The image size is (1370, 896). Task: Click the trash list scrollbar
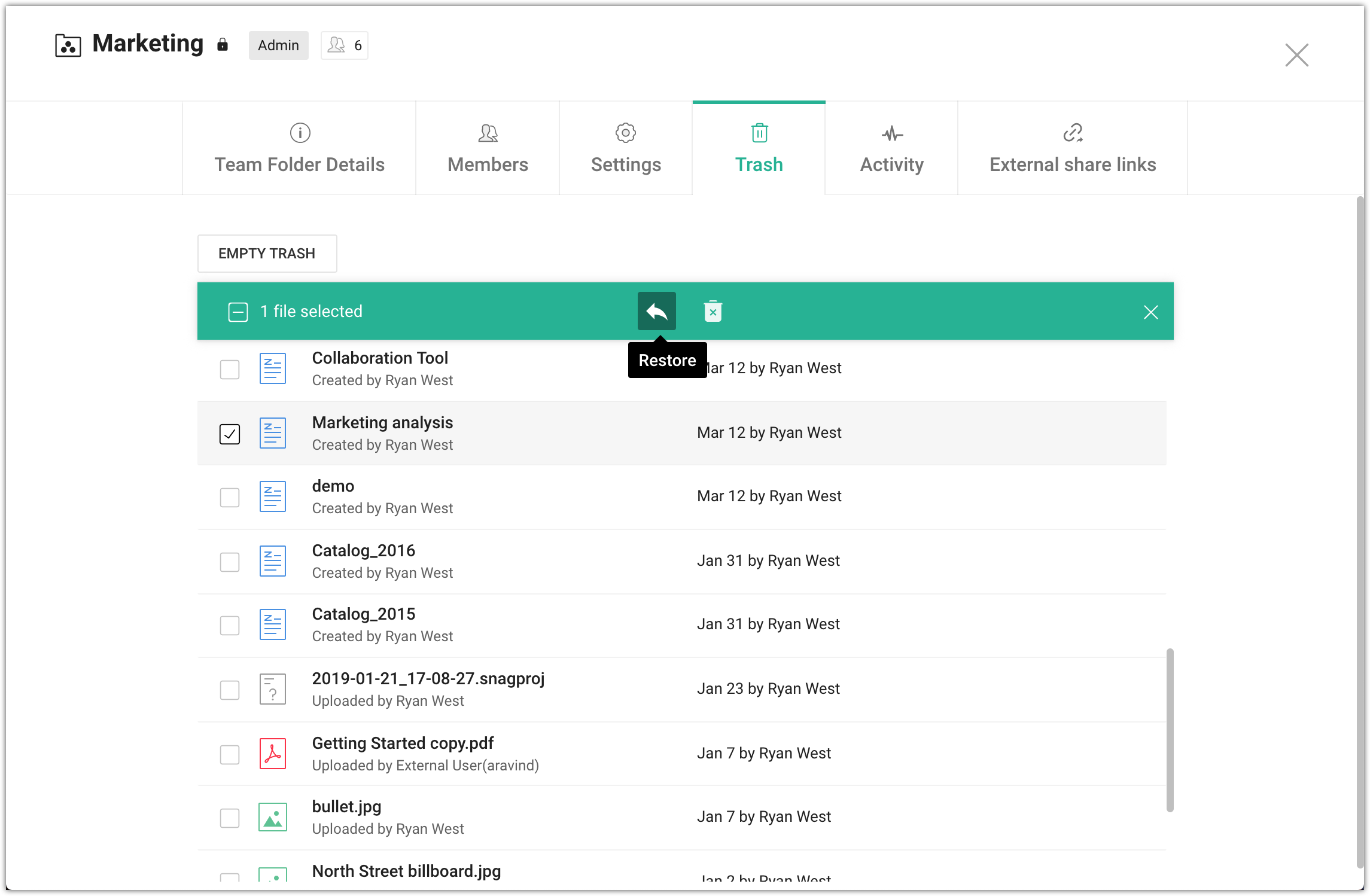tap(1170, 730)
